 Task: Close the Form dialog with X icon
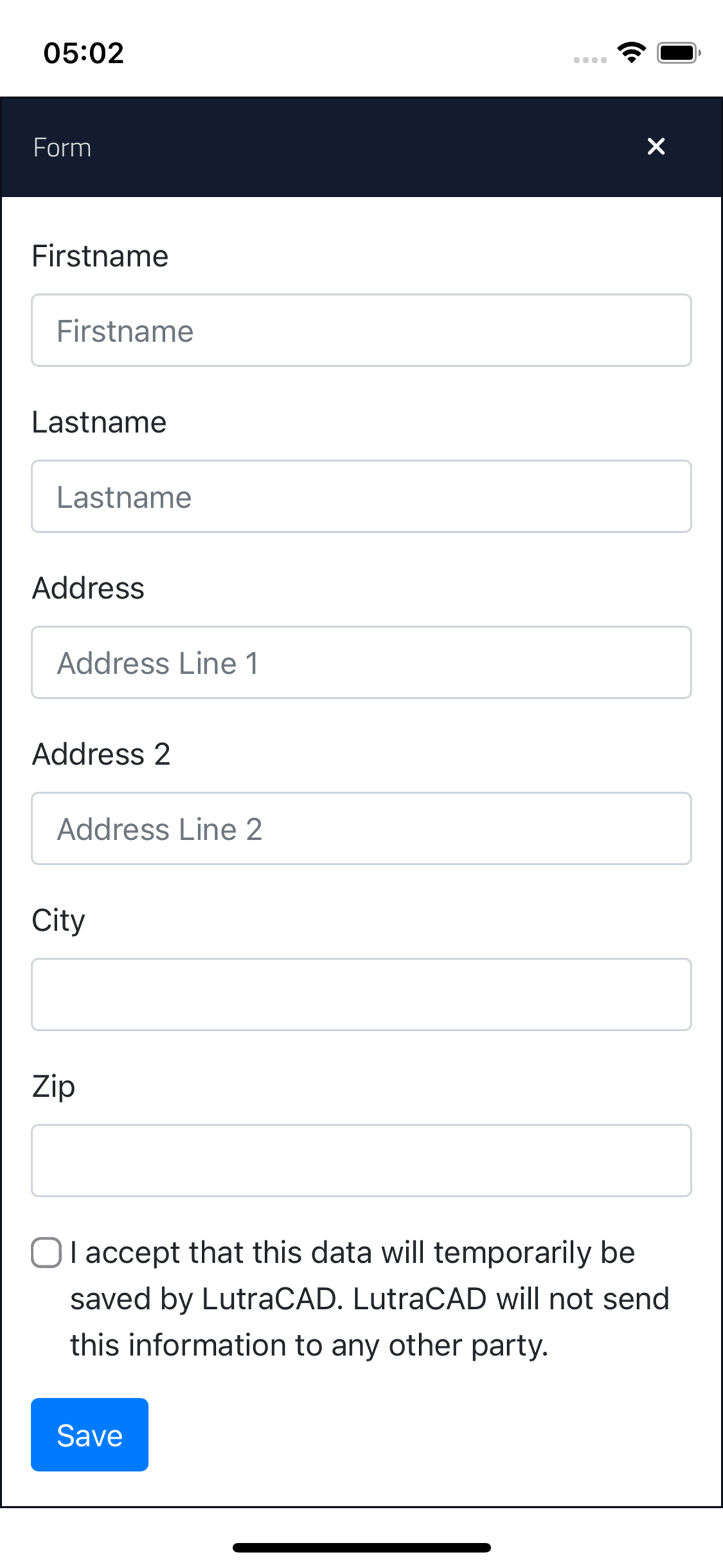coord(655,146)
